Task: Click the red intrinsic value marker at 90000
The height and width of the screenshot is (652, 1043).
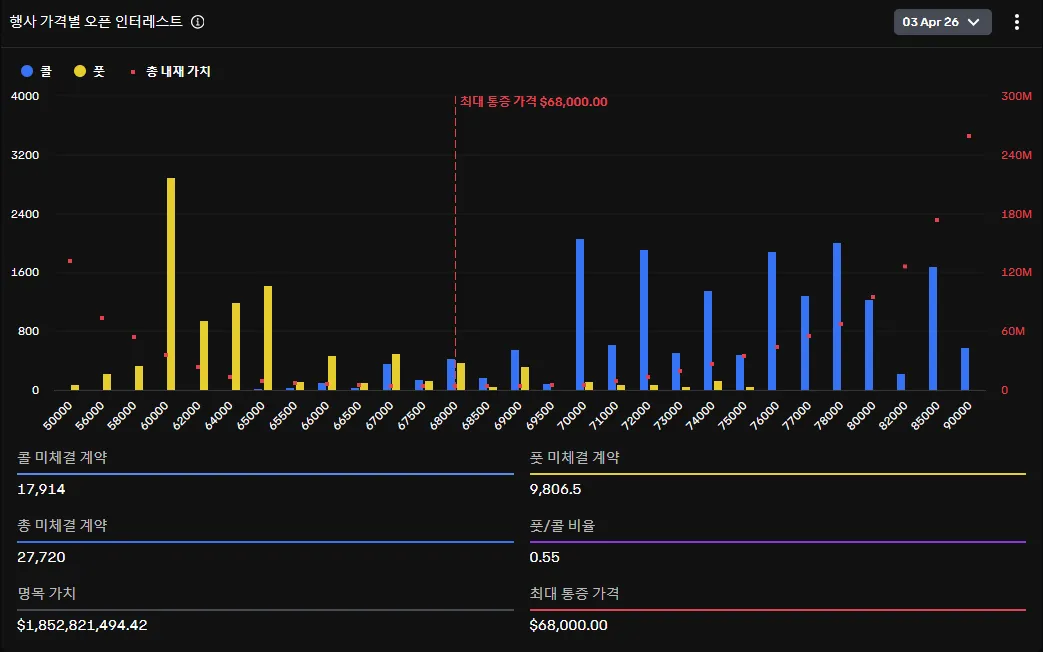Action: click(x=969, y=136)
